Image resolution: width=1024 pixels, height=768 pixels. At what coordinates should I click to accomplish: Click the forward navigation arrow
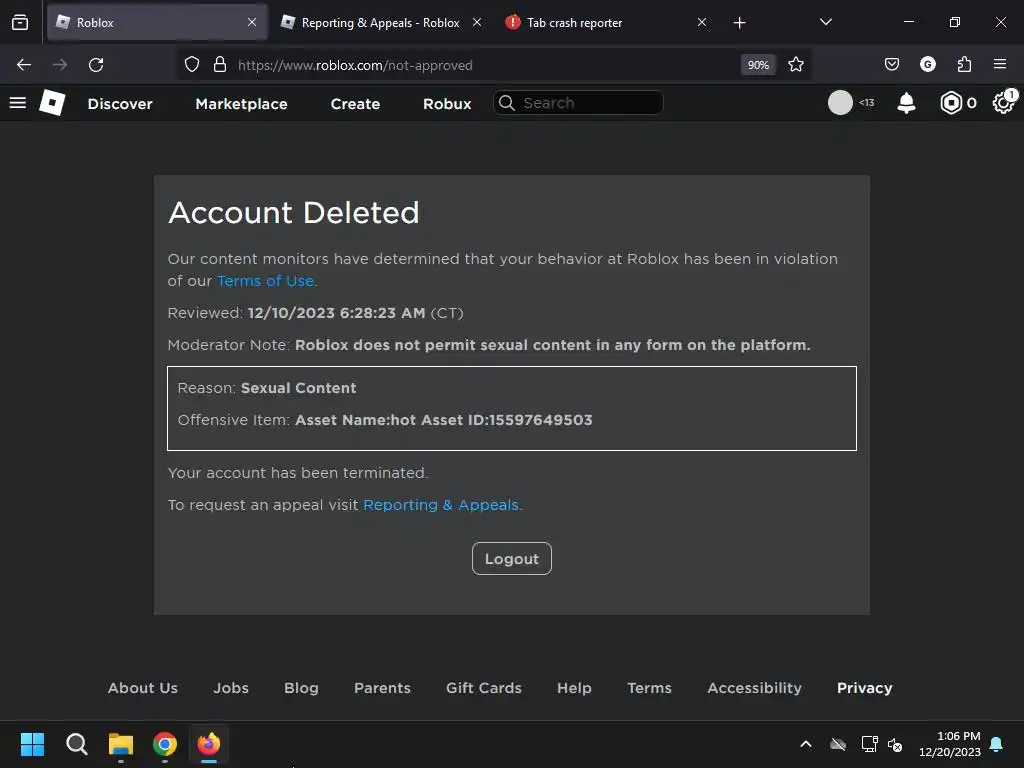(60, 65)
